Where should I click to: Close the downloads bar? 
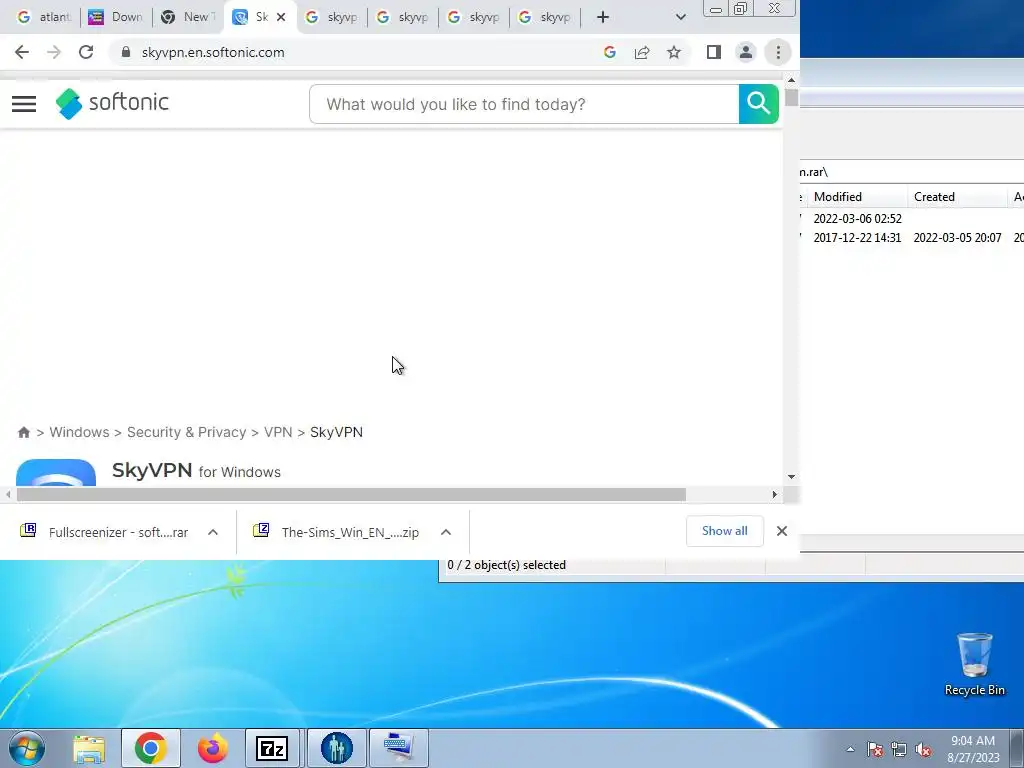tap(782, 531)
